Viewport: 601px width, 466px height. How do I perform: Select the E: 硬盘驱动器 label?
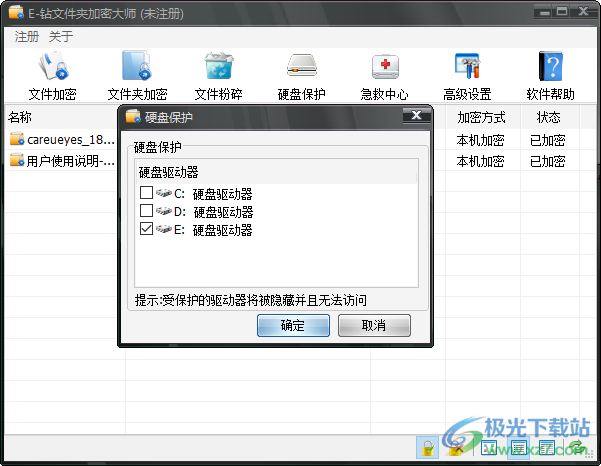[x=213, y=230]
